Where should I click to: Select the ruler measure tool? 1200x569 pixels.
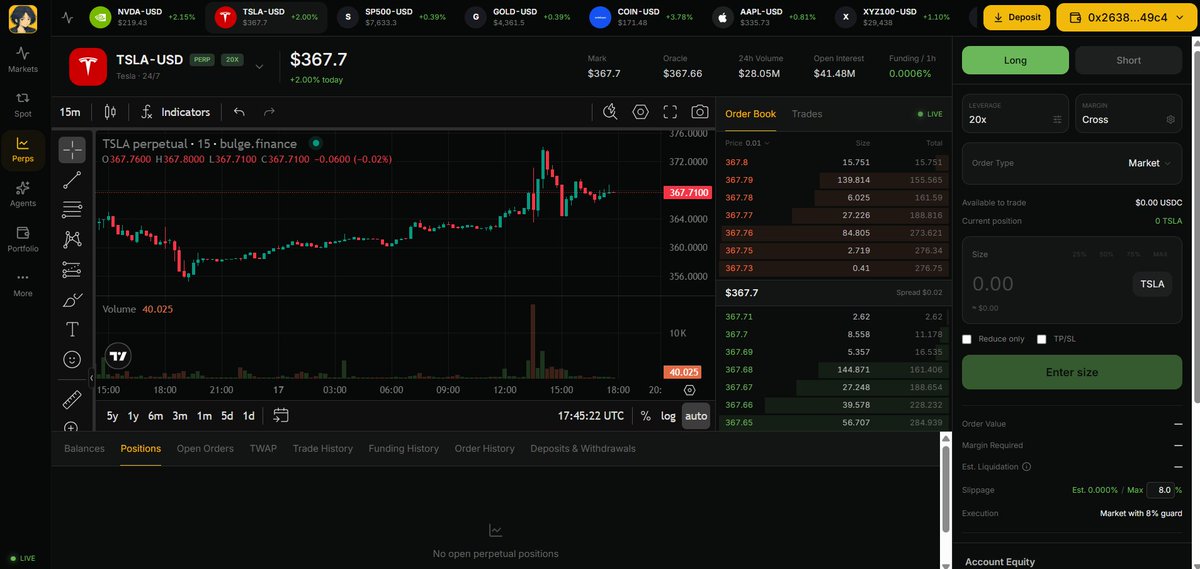[72, 399]
